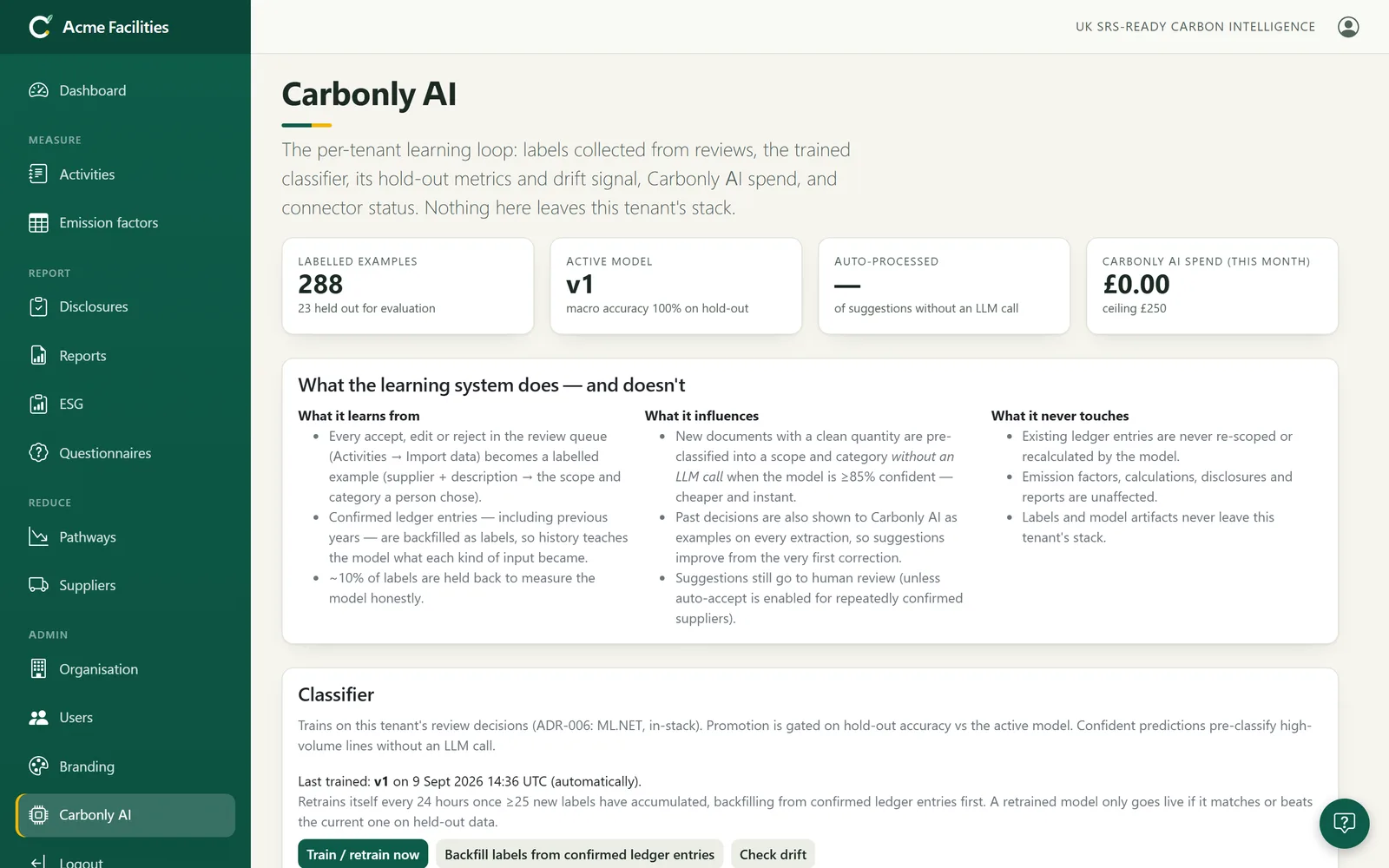The image size is (1389, 868).
Task: Click 'ceiling £250' text
Action: coord(1135,308)
